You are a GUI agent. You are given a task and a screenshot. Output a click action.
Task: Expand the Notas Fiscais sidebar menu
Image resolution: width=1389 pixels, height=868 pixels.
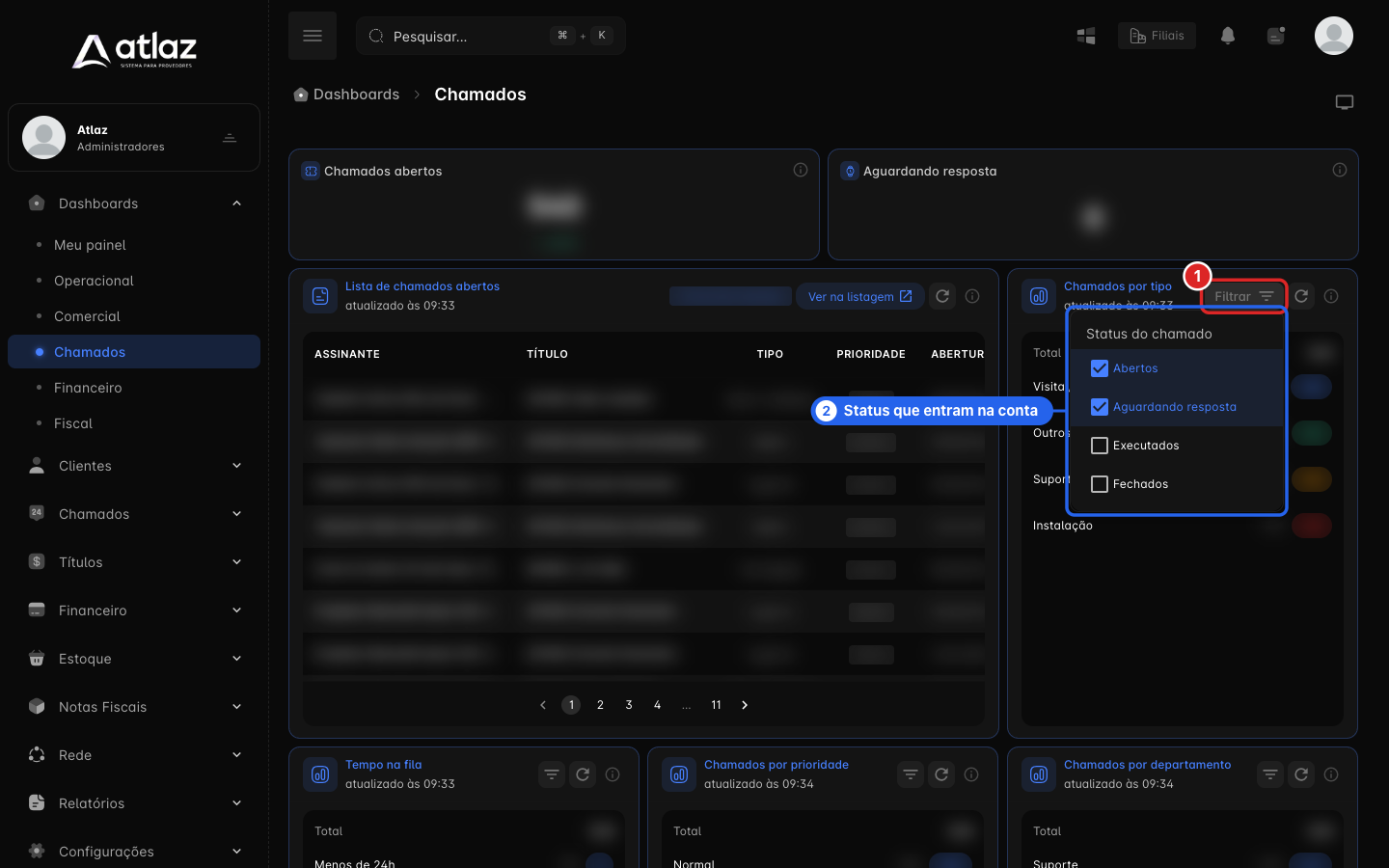pos(134,707)
